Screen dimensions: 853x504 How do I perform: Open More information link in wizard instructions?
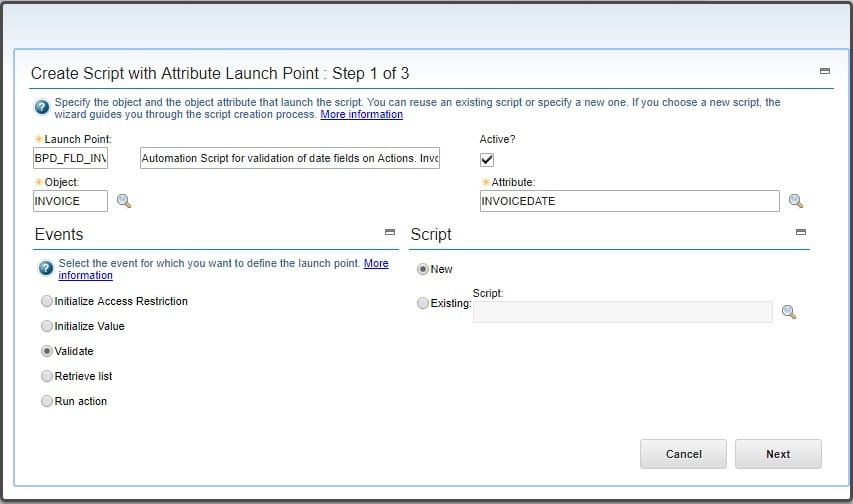(361, 114)
